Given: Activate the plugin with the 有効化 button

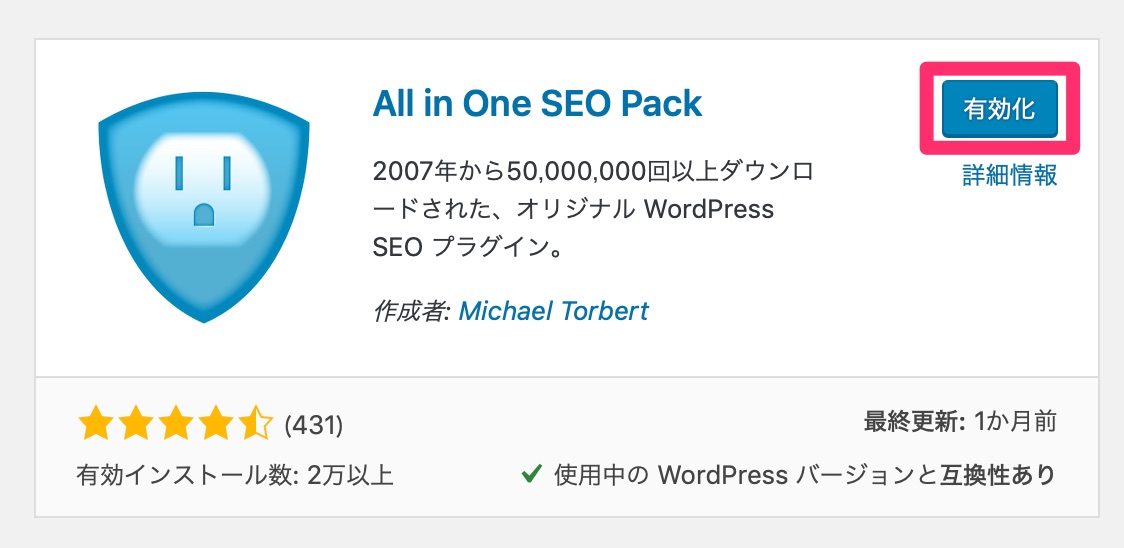Looking at the screenshot, I should point(999,109).
